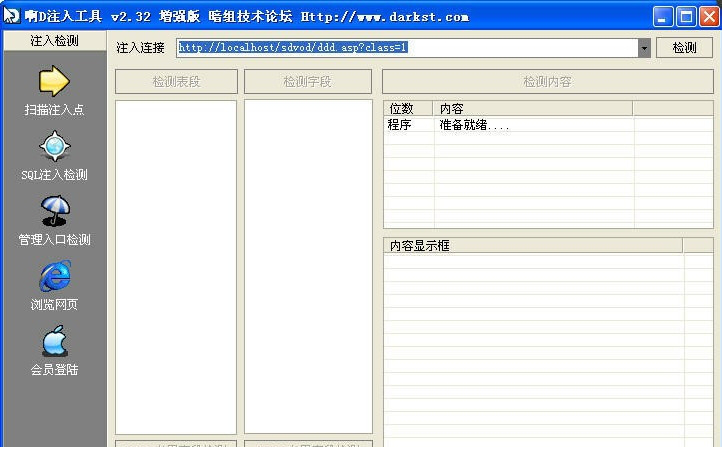Image resolution: width=722 pixels, height=464 pixels.
Task: Launch the 浏览网页 Internet Explorer icon
Action: [55, 276]
